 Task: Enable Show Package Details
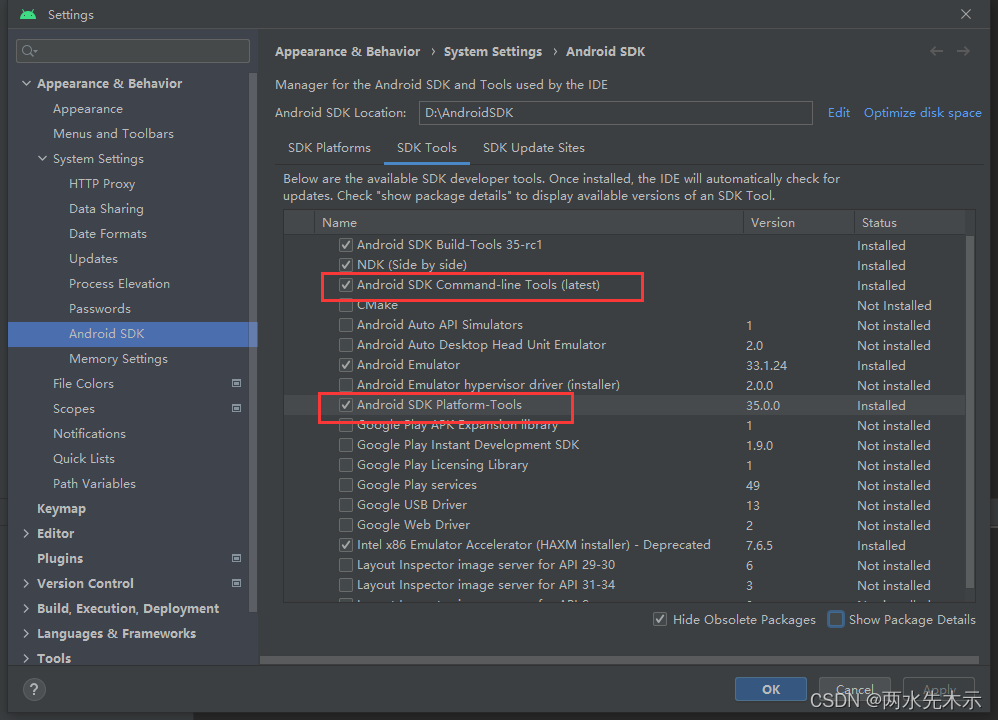pyautogui.click(x=835, y=619)
